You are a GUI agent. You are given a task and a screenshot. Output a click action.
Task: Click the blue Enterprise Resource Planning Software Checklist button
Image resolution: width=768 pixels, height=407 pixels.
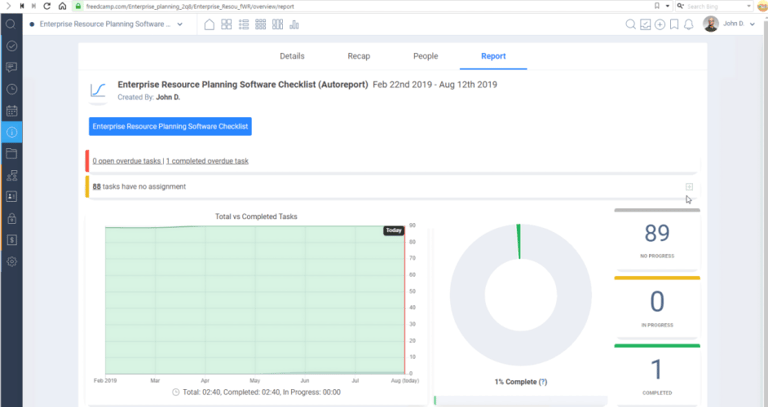pos(170,126)
